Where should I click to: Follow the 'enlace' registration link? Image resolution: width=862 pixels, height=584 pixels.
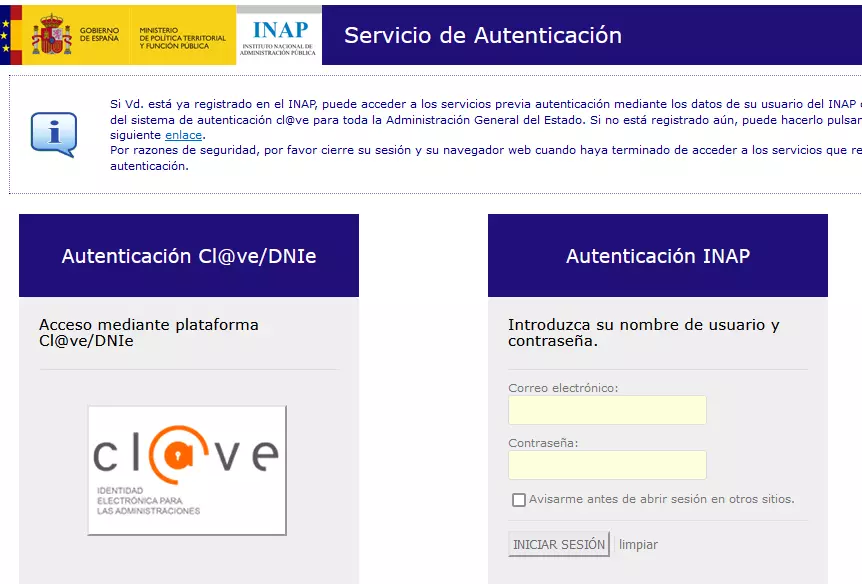coord(184,135)
